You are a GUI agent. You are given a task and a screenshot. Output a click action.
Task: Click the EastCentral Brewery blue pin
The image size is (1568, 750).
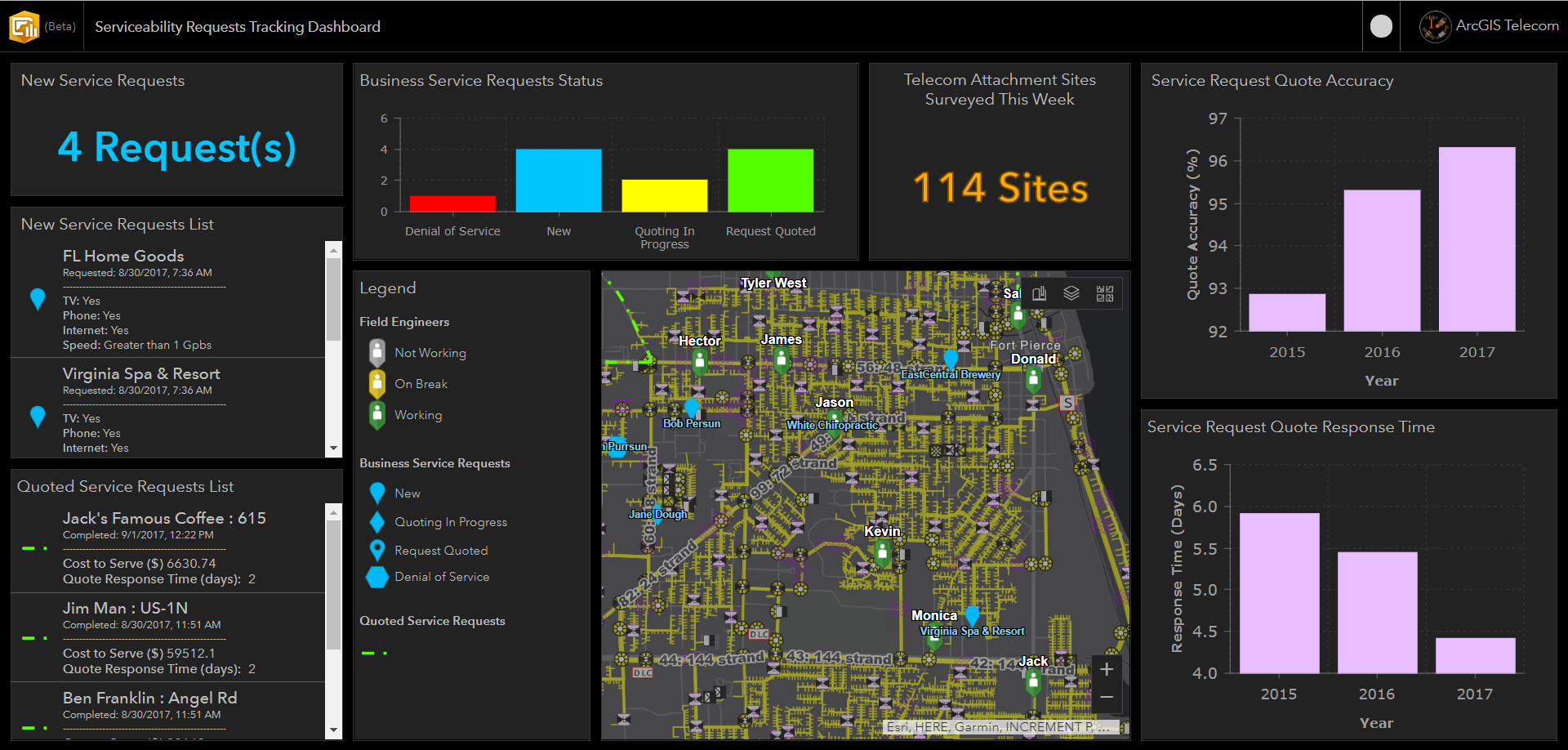click(951, 359)
